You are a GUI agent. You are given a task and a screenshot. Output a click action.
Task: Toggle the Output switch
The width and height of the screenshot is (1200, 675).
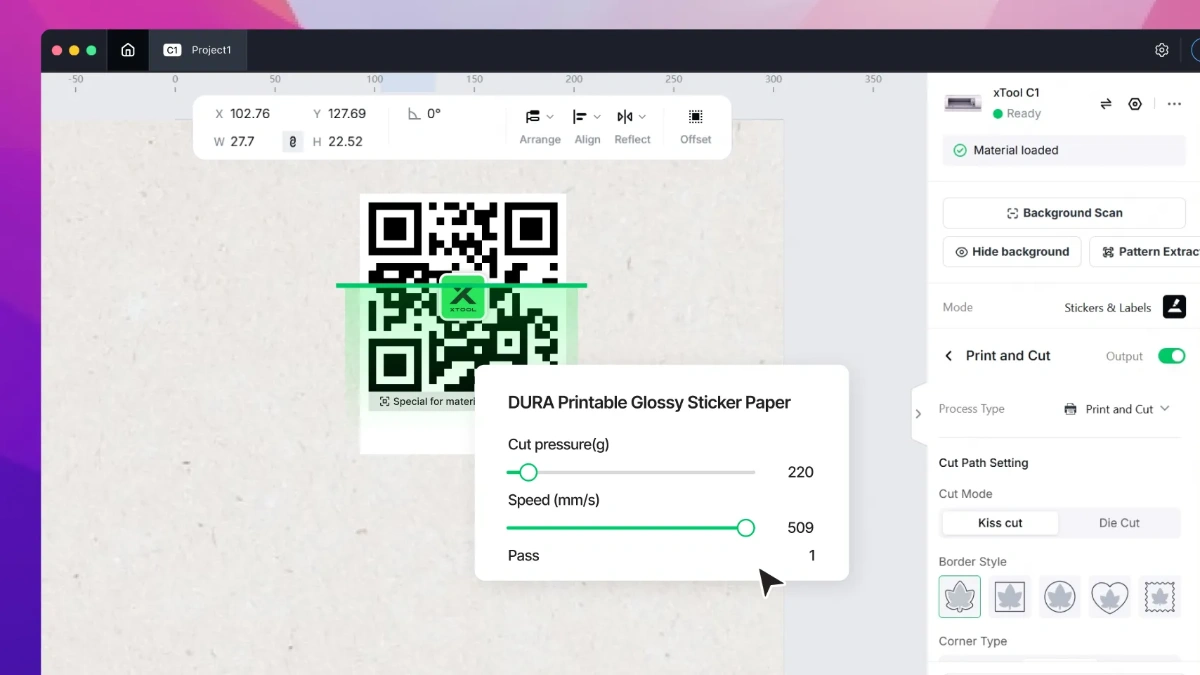tap(1171, 356)
